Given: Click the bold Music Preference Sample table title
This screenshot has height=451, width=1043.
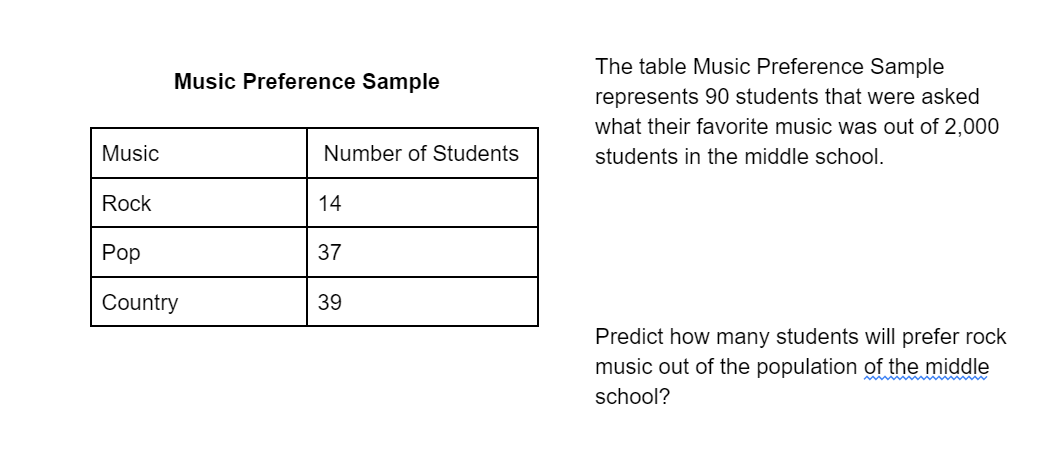Looking at the screenshot, I should [307, 81].
